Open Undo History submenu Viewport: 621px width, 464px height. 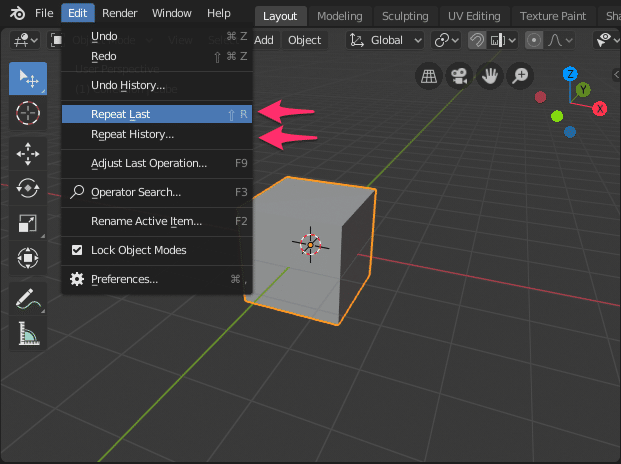coord(157,85)
